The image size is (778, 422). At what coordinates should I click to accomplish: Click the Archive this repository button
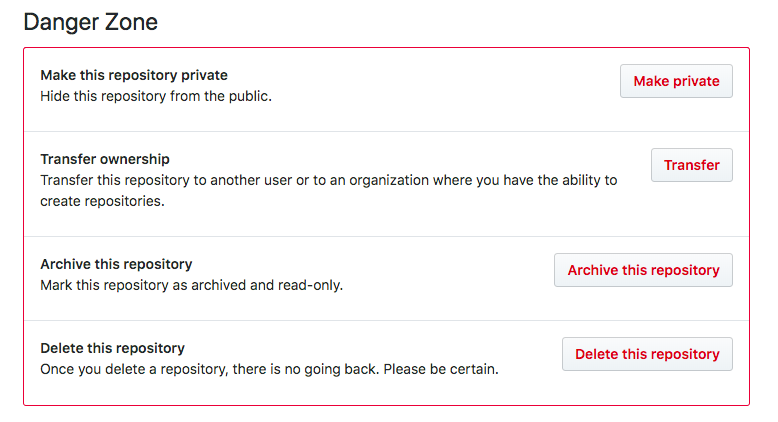click(x=643, y=270)
